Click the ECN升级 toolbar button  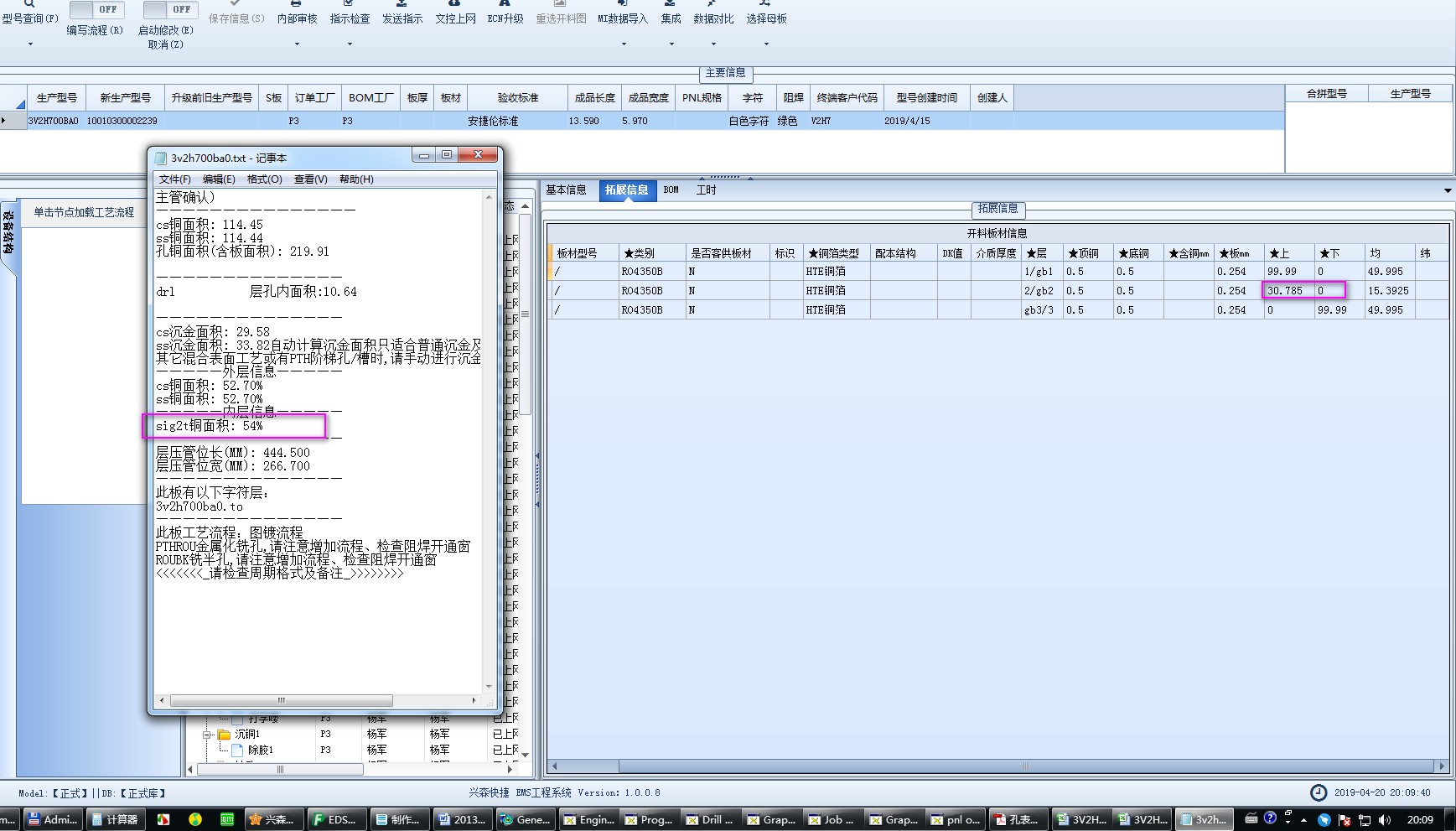(x=505, y=12)
